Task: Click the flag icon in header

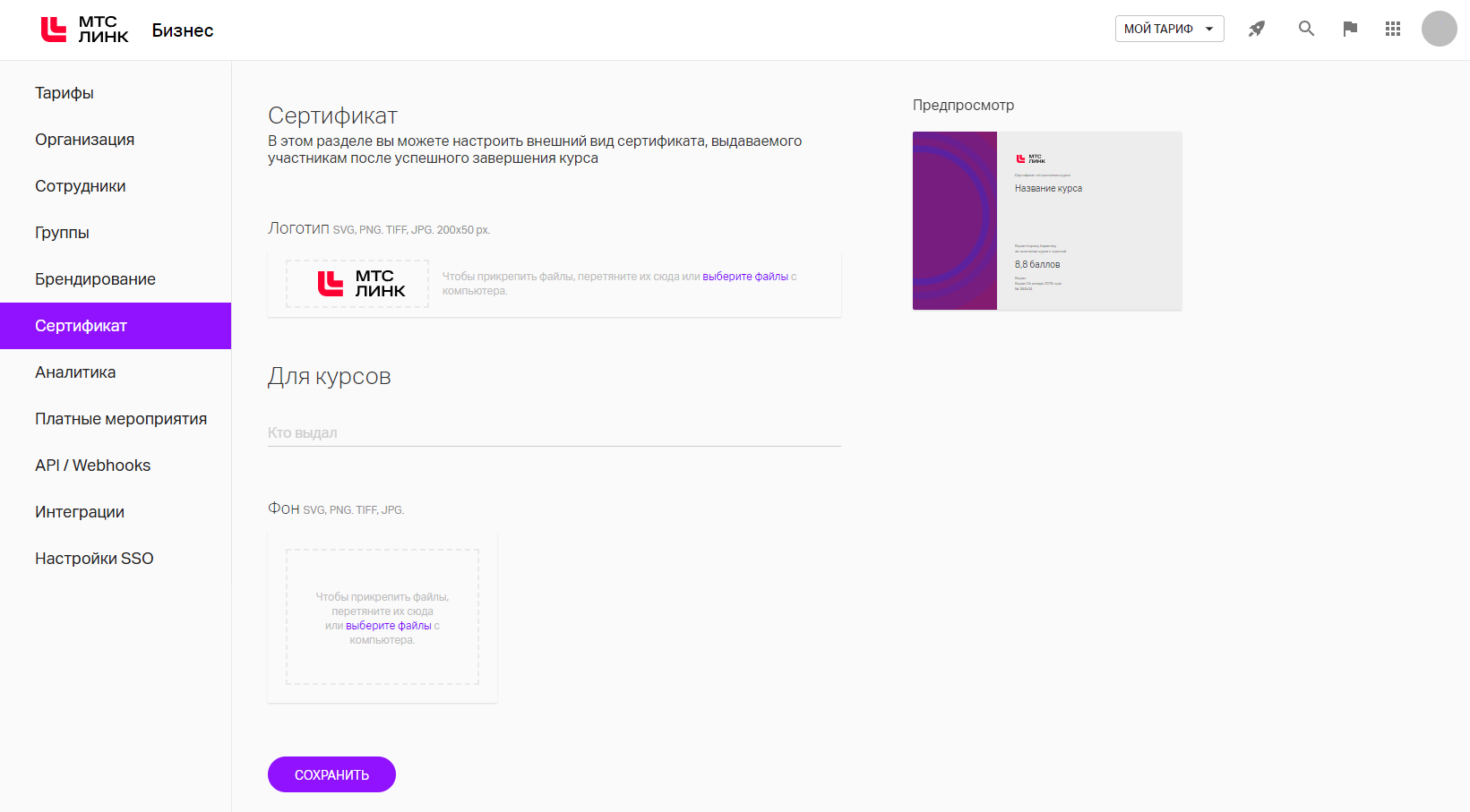Action: click(1350, 29)
